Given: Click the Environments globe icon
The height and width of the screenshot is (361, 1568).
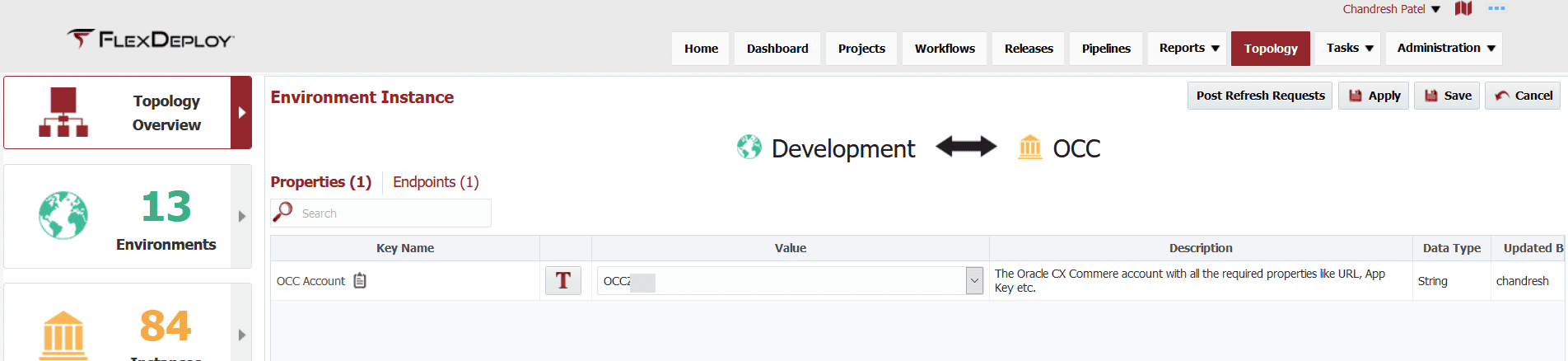Looking at the screenshot, I should (x=63, y=215).
